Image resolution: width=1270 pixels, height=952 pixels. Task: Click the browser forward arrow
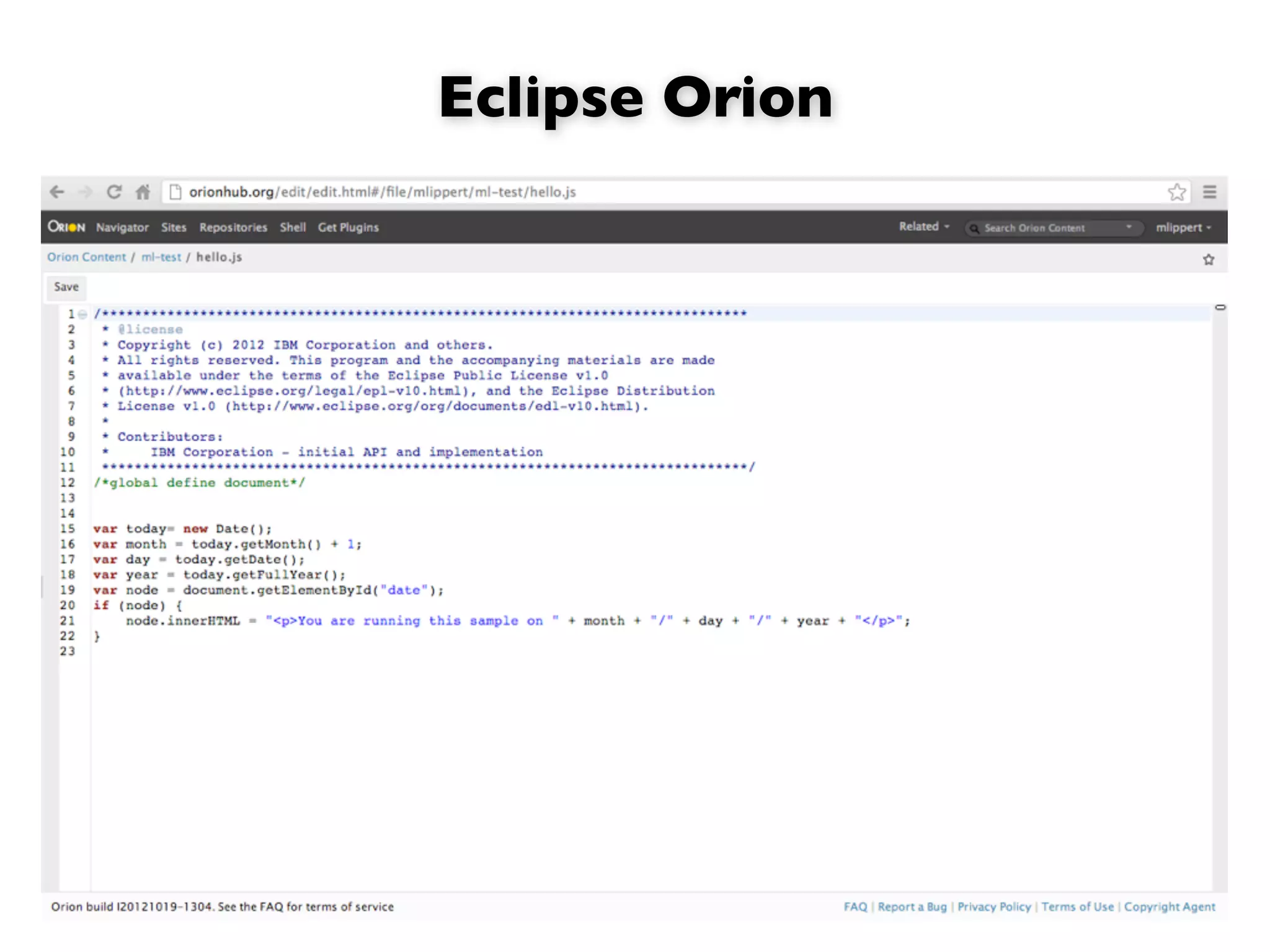(86, 192)
